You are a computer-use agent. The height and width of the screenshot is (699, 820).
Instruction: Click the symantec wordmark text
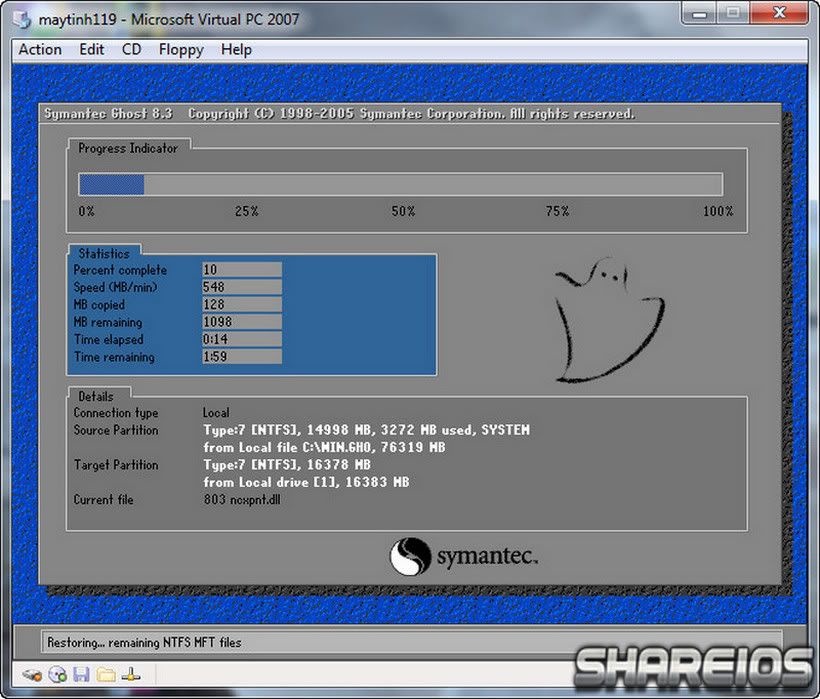487,556
